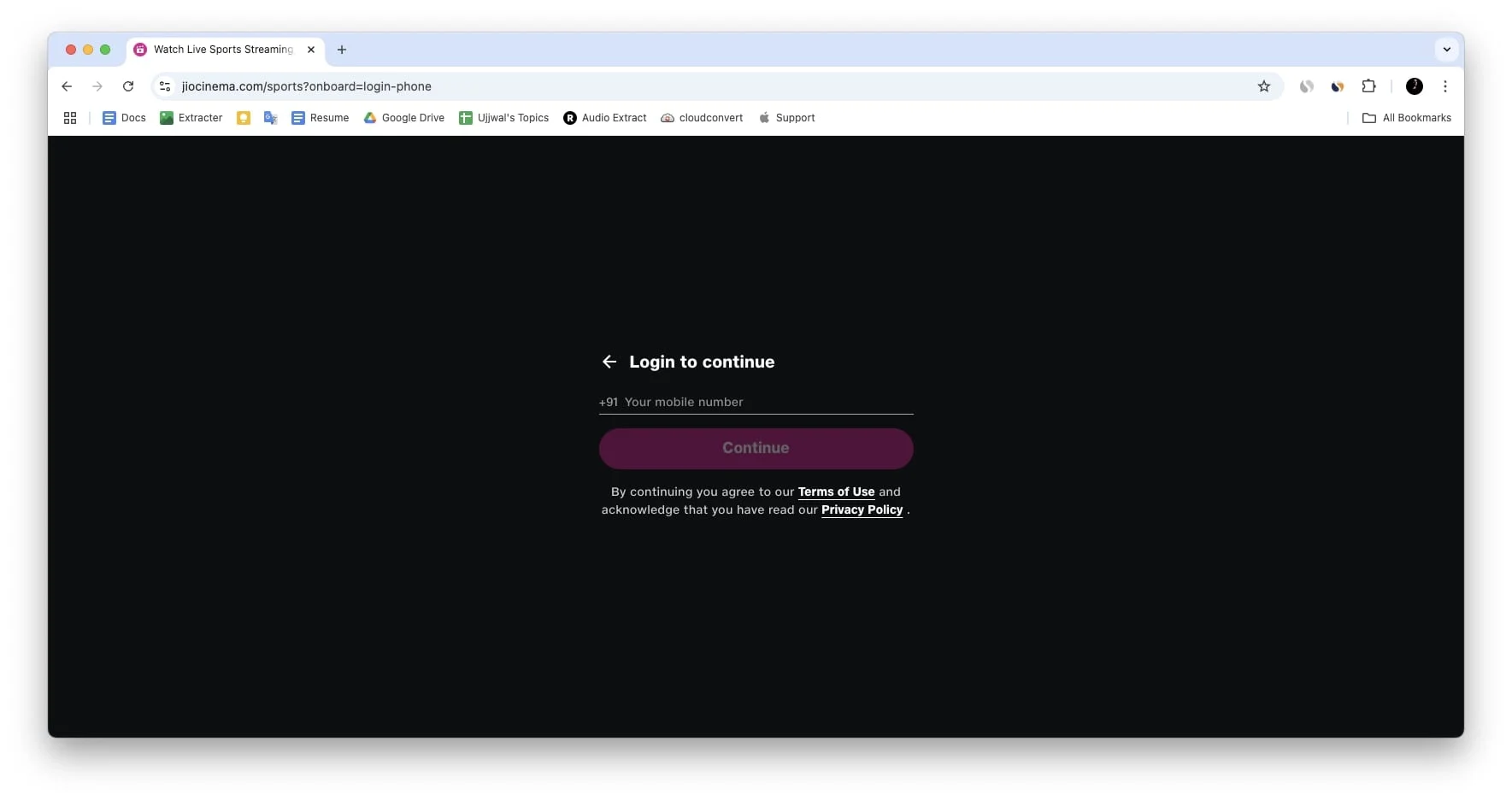Screen dimensions: 1512x801
Task: Open a new tab with the plus button
Action: pyautogui.click(x=342, y=50)
